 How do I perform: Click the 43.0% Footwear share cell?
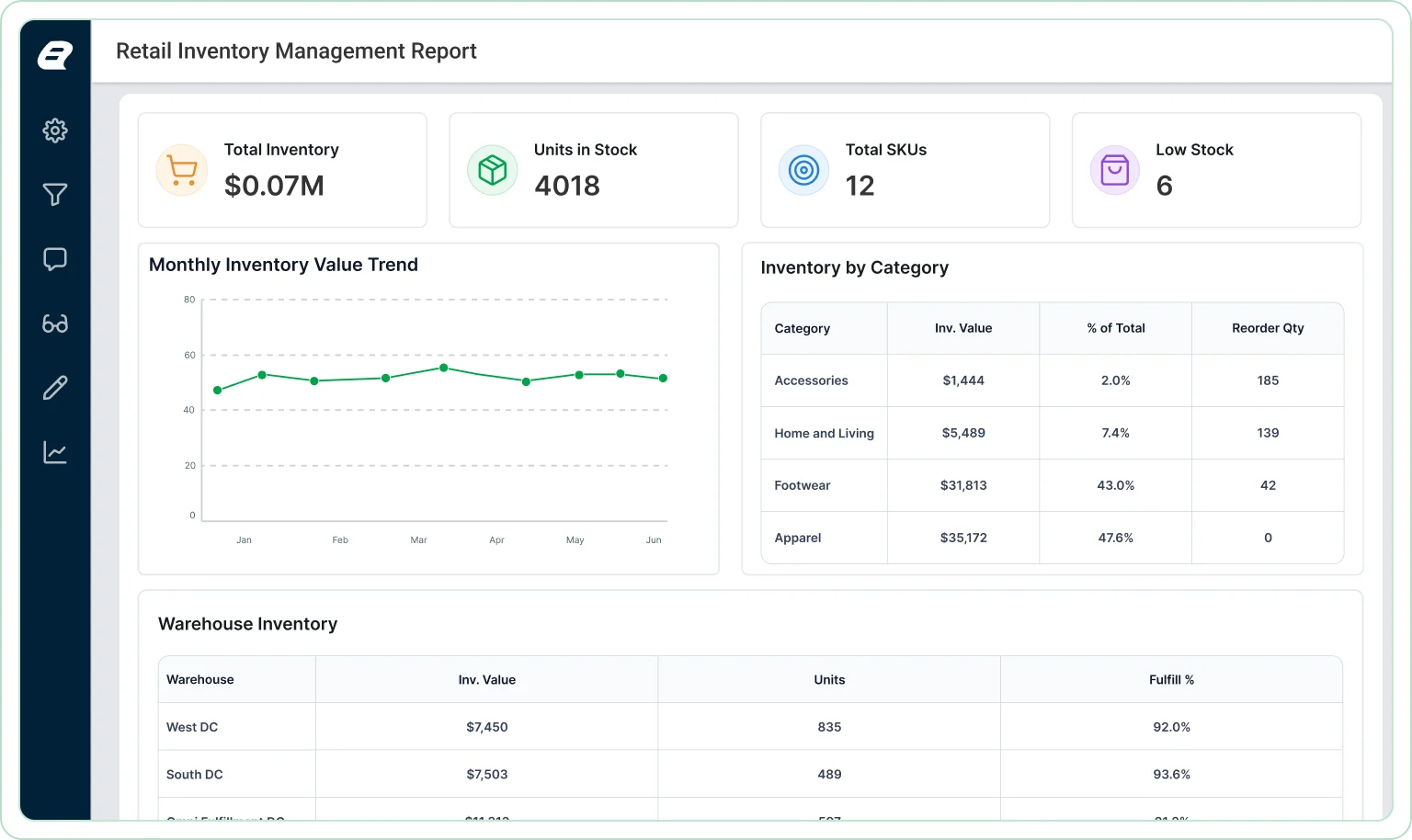(x=1116, y=485)
